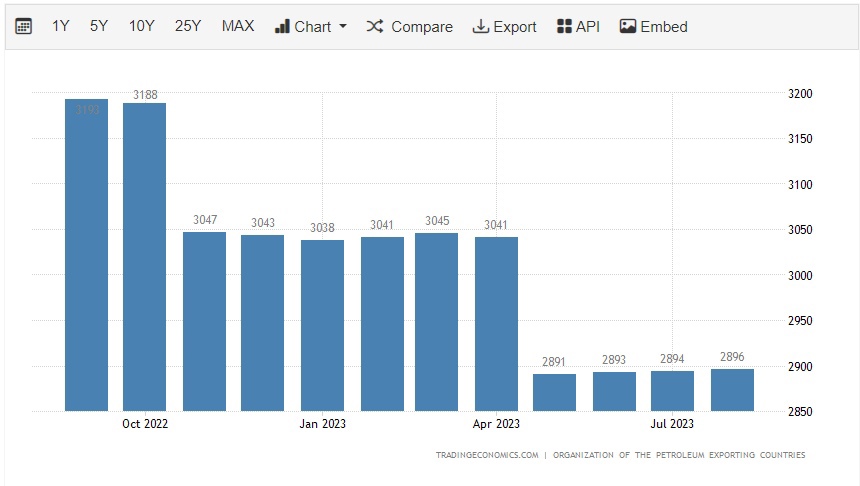View the MAX historical data range

pos(238,27)
